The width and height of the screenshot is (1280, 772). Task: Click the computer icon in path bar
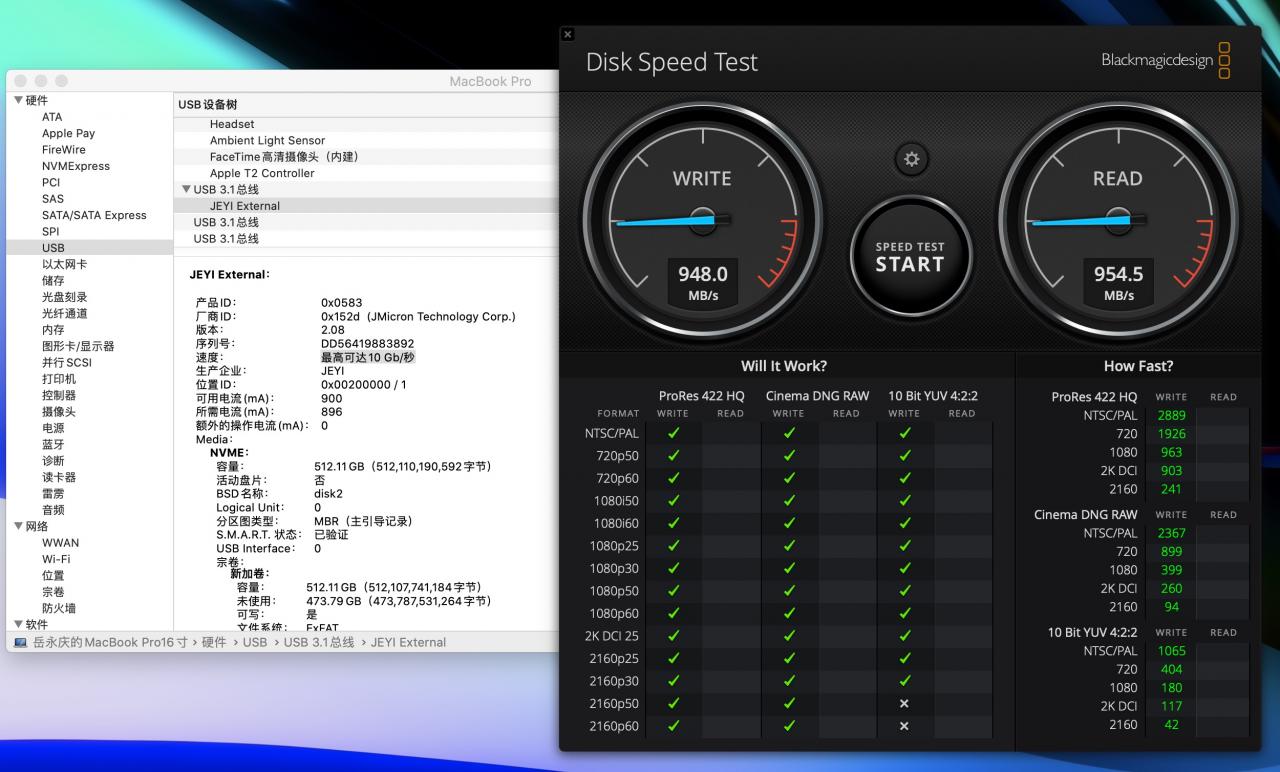pyautogui.click(x=21, y=642)
